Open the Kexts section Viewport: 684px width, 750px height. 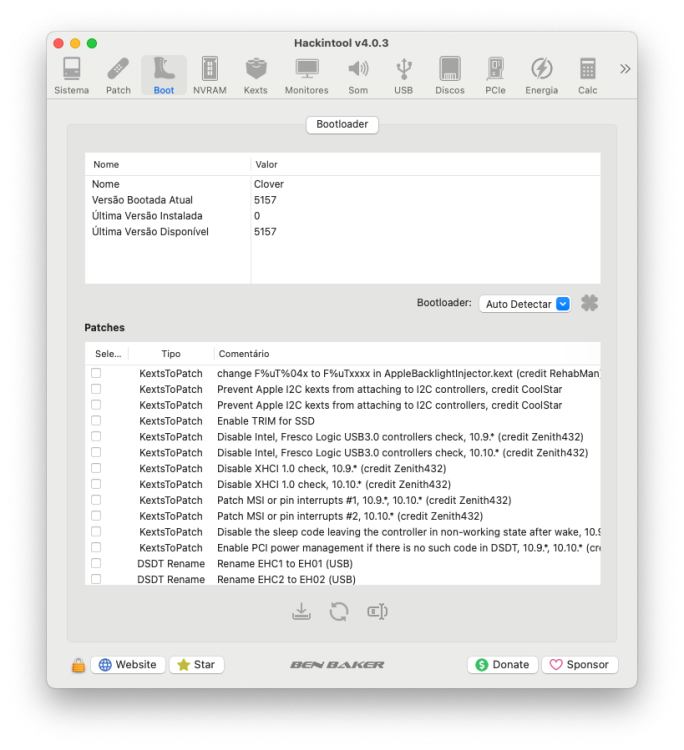(255, 76)
